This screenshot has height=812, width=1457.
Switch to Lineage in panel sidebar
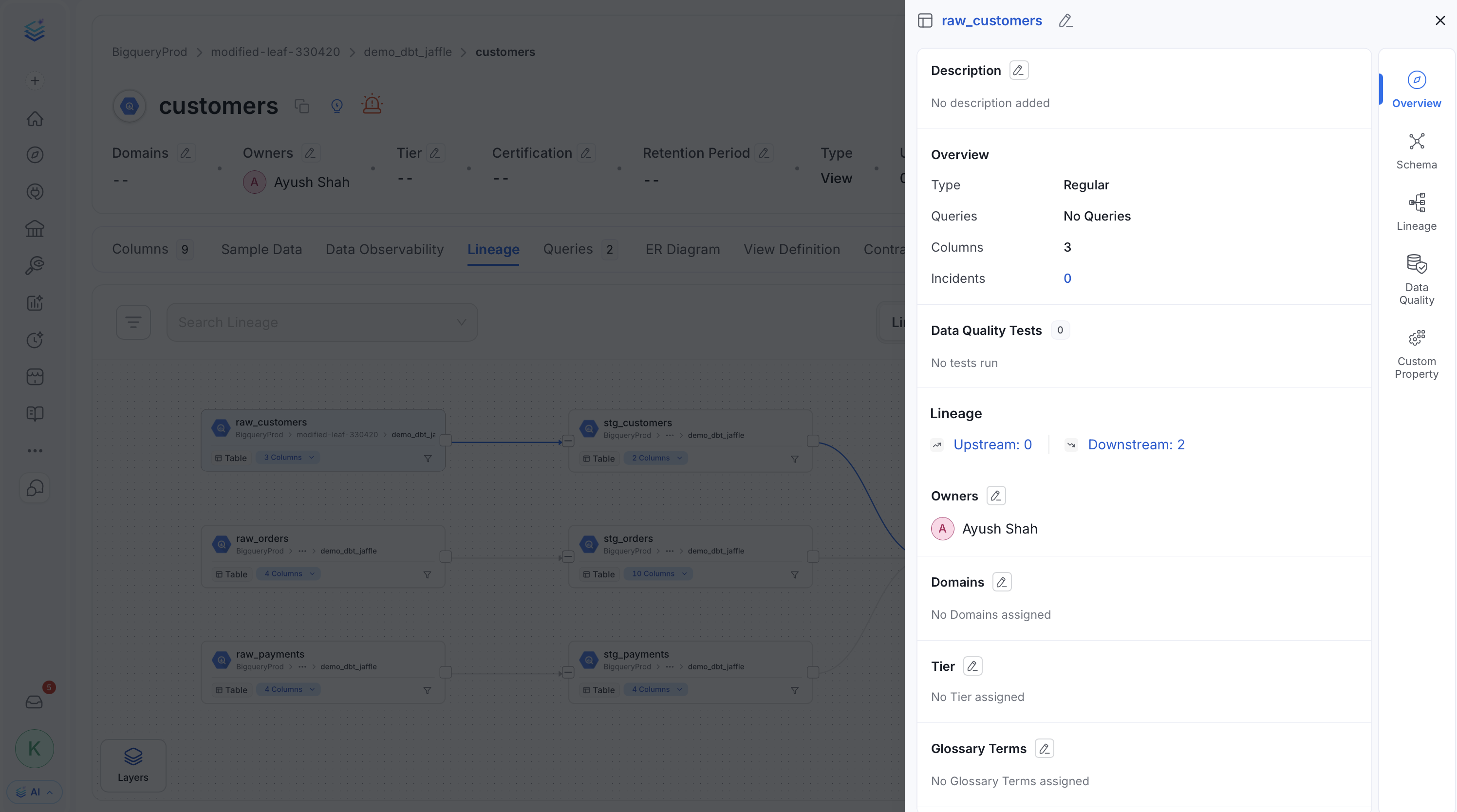point(1416,213)
